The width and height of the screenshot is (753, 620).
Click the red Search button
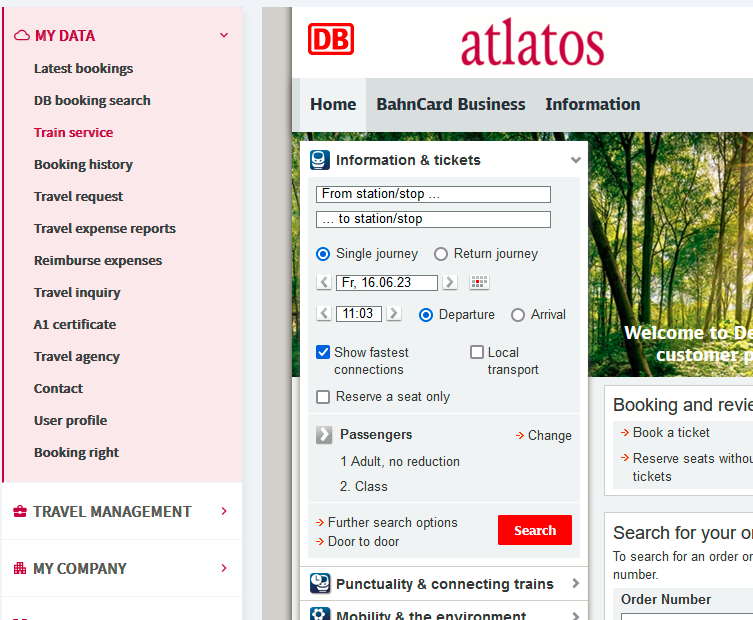tap(534, 530)
